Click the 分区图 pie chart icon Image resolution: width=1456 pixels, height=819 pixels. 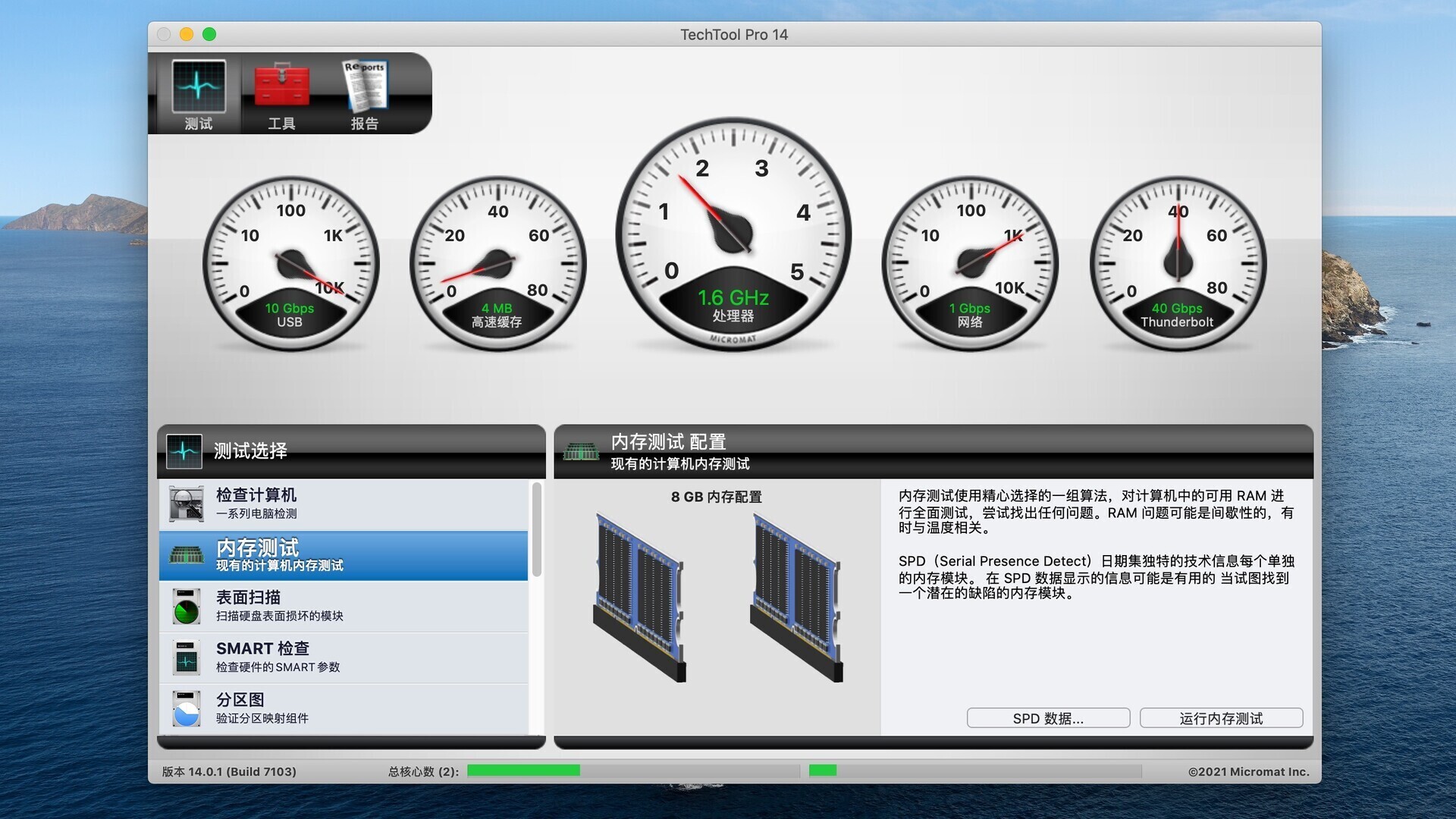186,708
